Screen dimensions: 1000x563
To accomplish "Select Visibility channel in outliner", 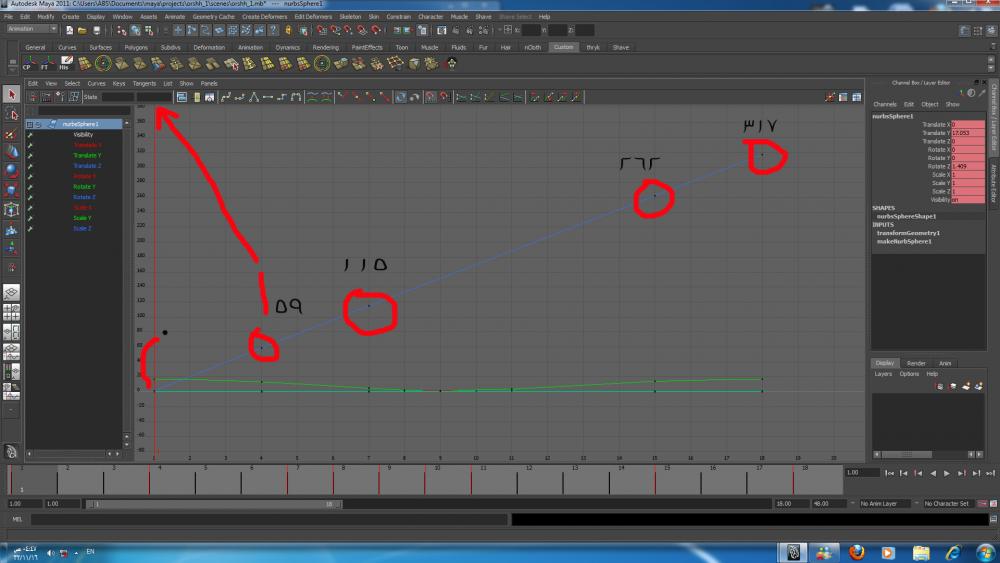I will 83,135.
